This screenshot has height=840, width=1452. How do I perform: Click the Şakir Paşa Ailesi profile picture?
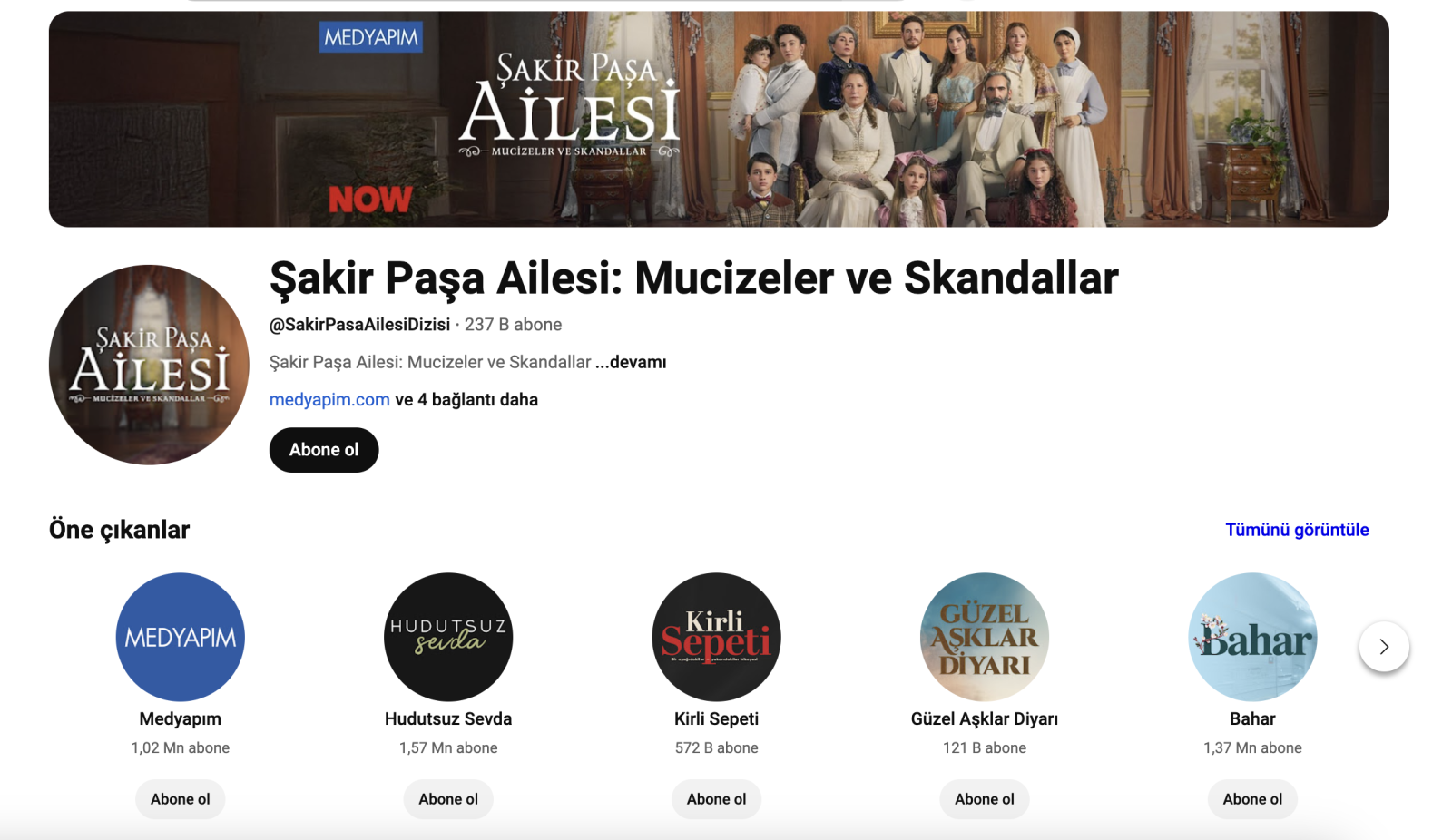pyautogui.click(x=149, y=365)
